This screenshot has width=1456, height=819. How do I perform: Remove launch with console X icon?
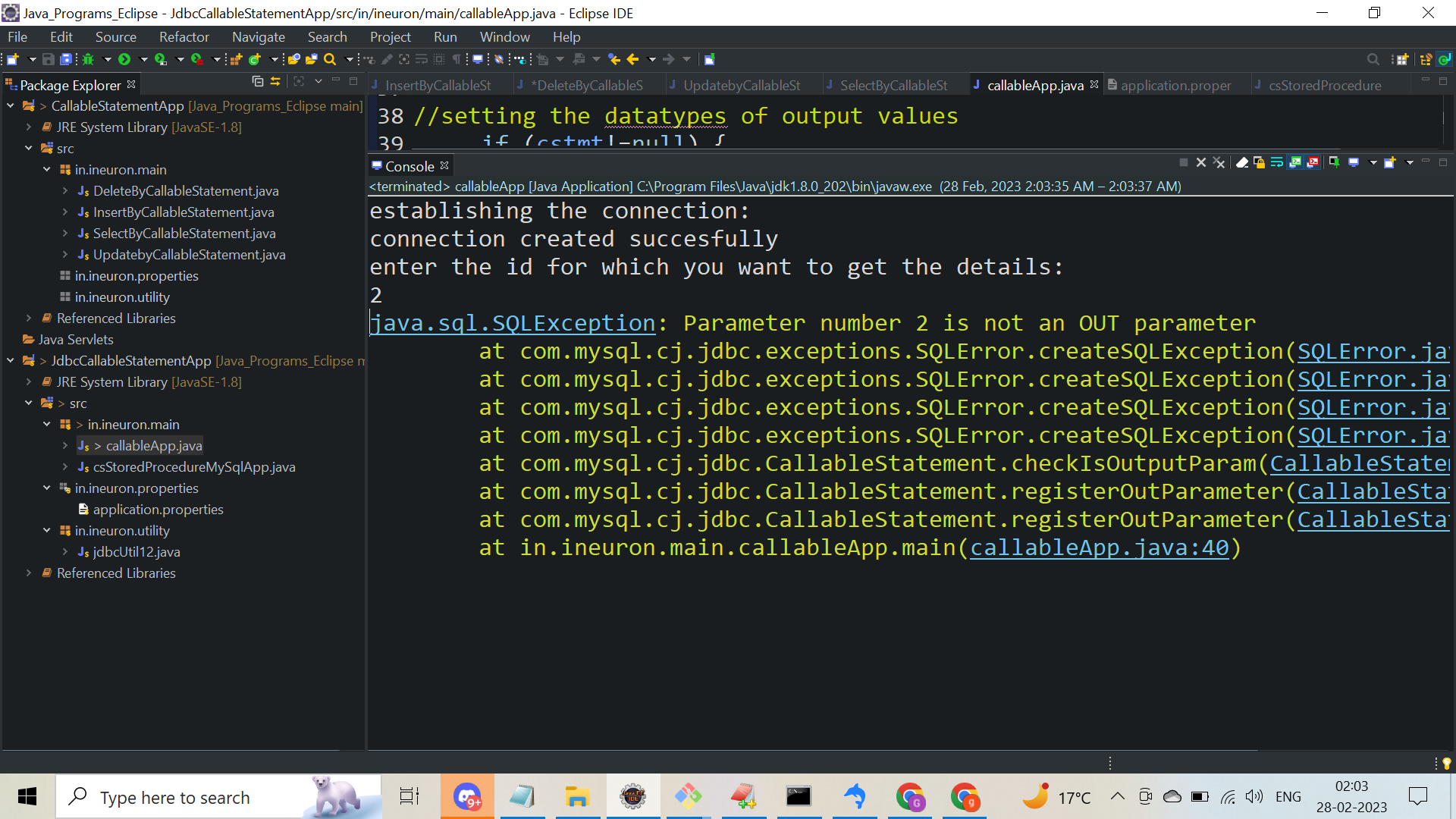[1200, 162]
